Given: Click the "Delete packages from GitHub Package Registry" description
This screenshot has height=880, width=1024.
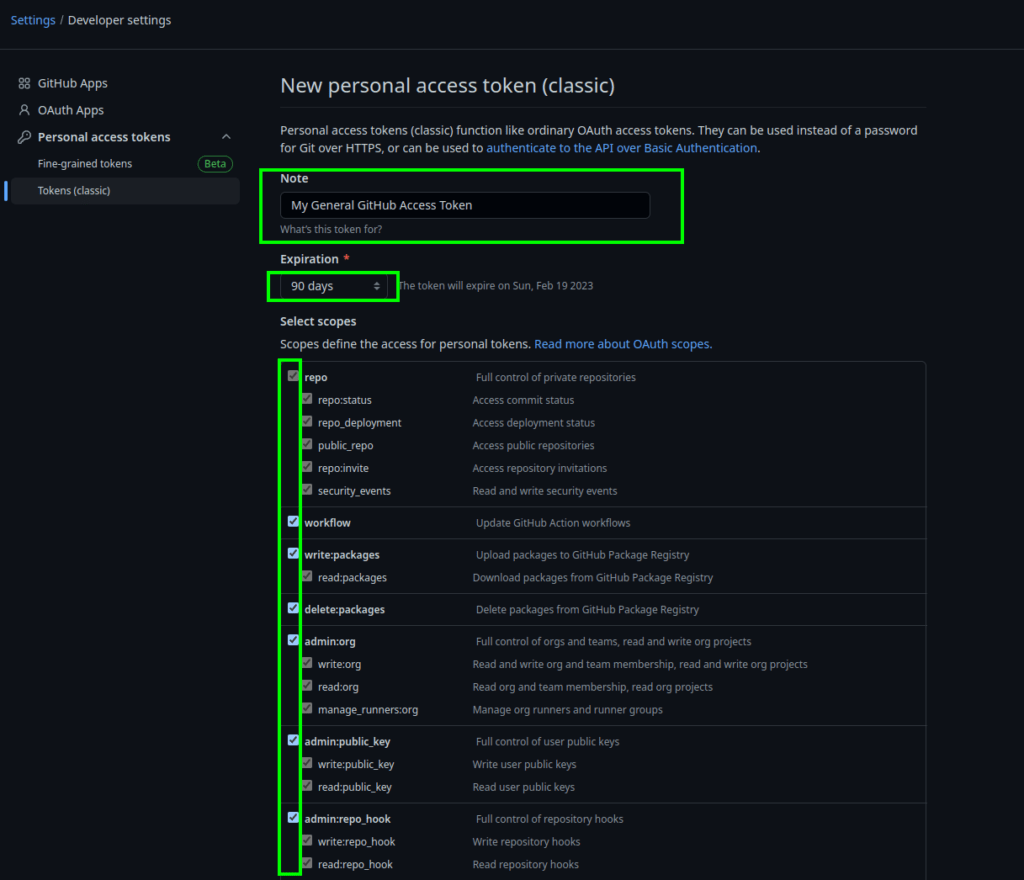Looking at the screenshot, I should [x=587, y=610].
